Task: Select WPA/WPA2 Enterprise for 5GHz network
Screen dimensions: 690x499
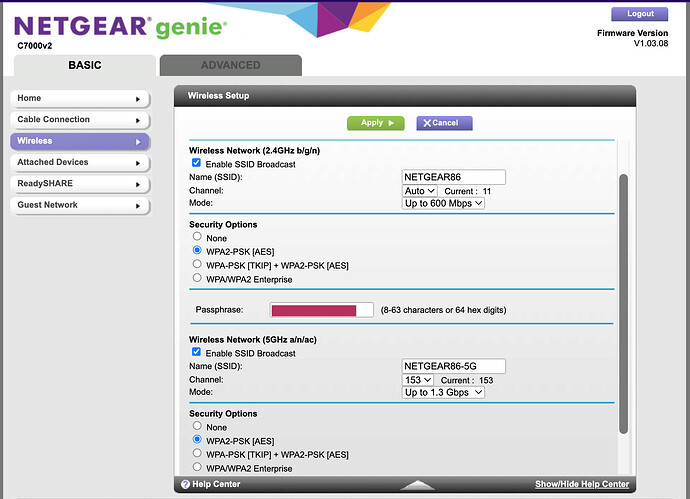Action: [x=197, y=467]
